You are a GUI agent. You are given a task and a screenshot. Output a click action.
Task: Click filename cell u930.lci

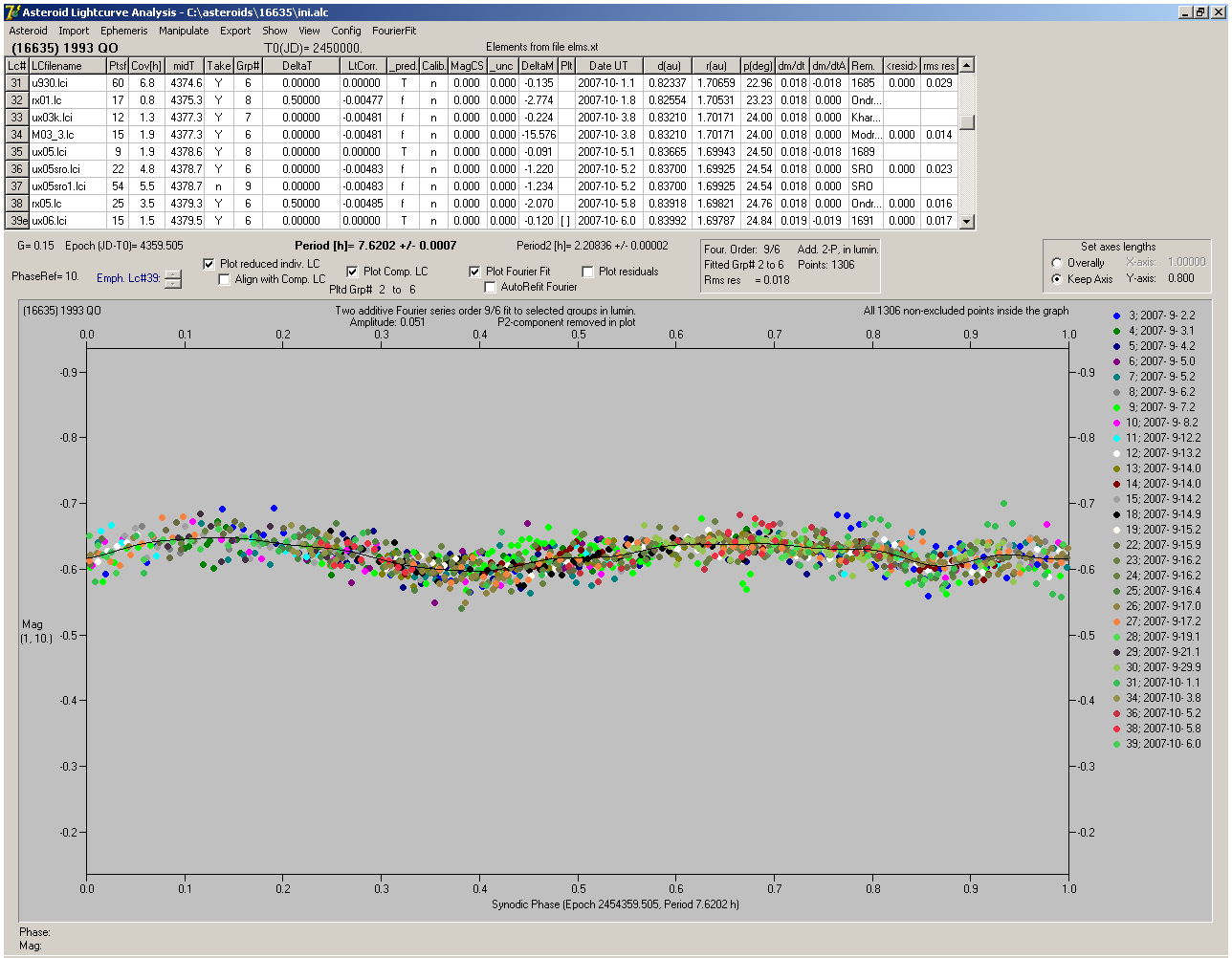tap(67, 83)
